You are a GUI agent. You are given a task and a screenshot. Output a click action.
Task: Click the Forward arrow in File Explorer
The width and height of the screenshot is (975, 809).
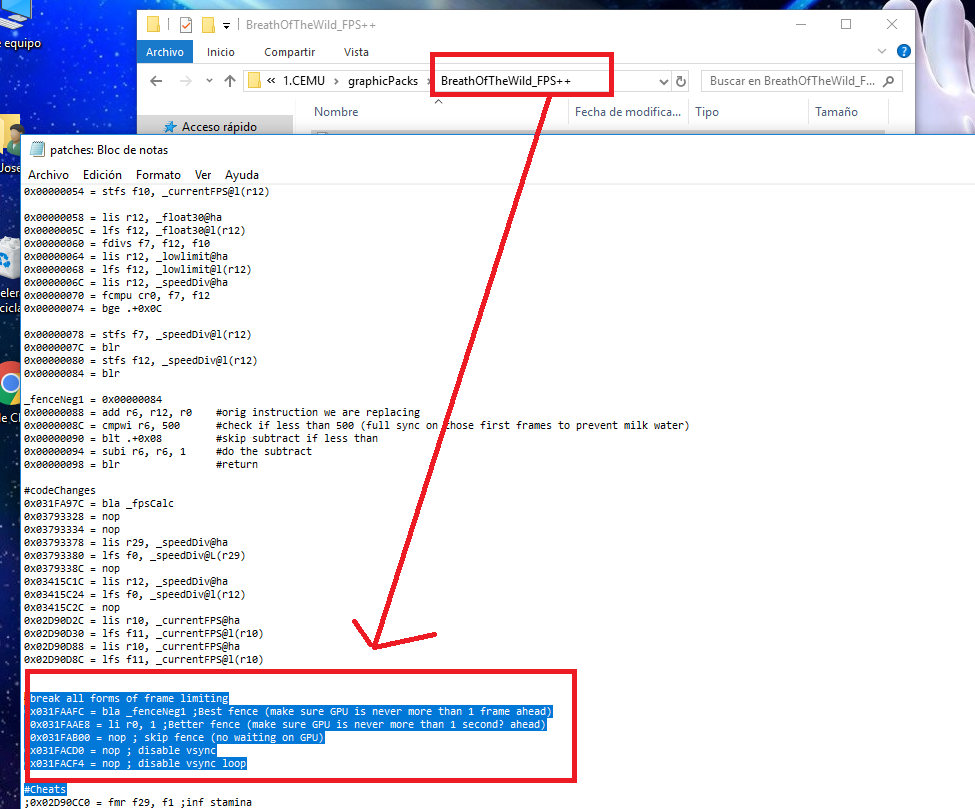pyautogui.click(x=185, y=81)
